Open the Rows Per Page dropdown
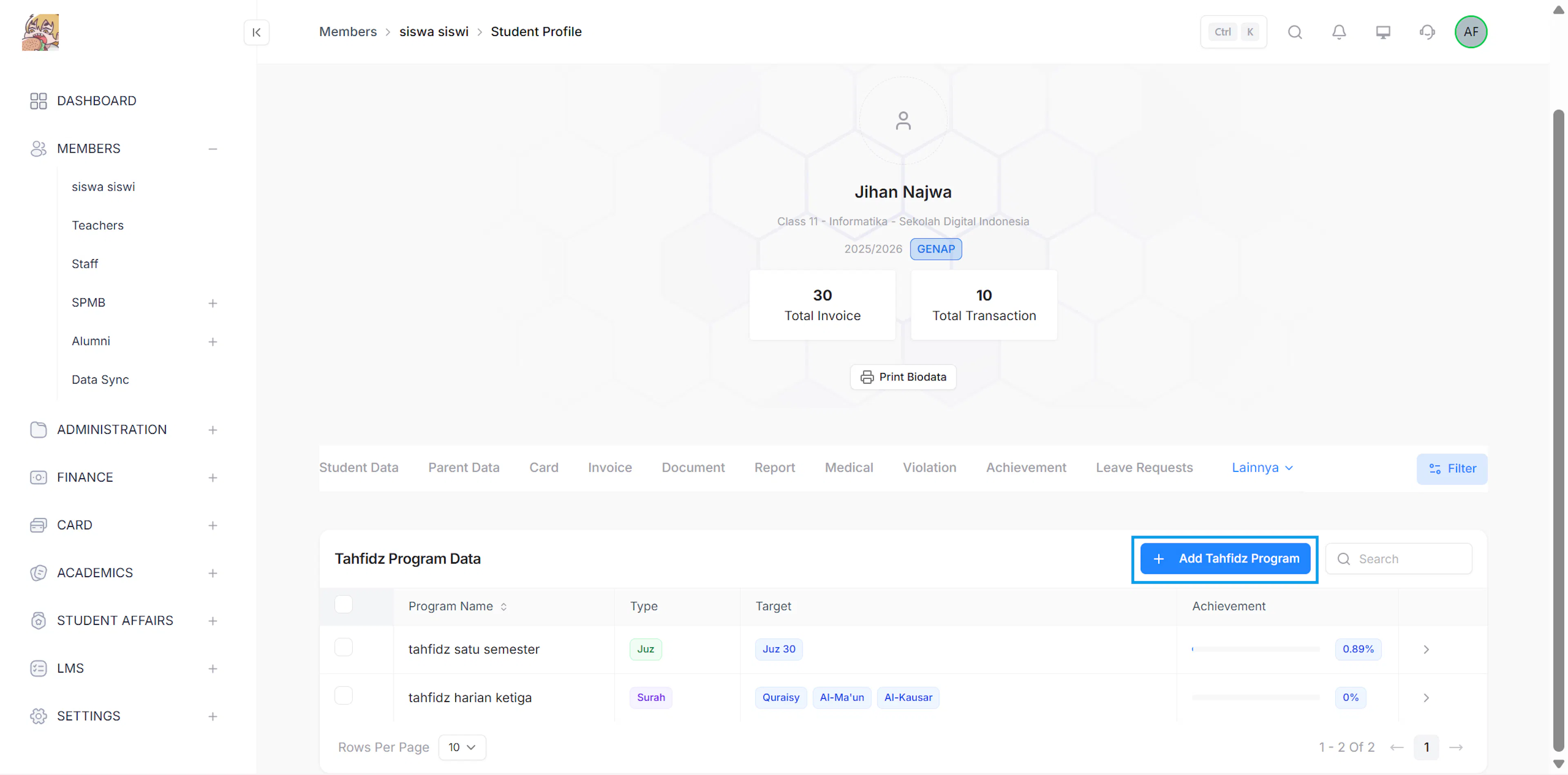 point(462,748)
